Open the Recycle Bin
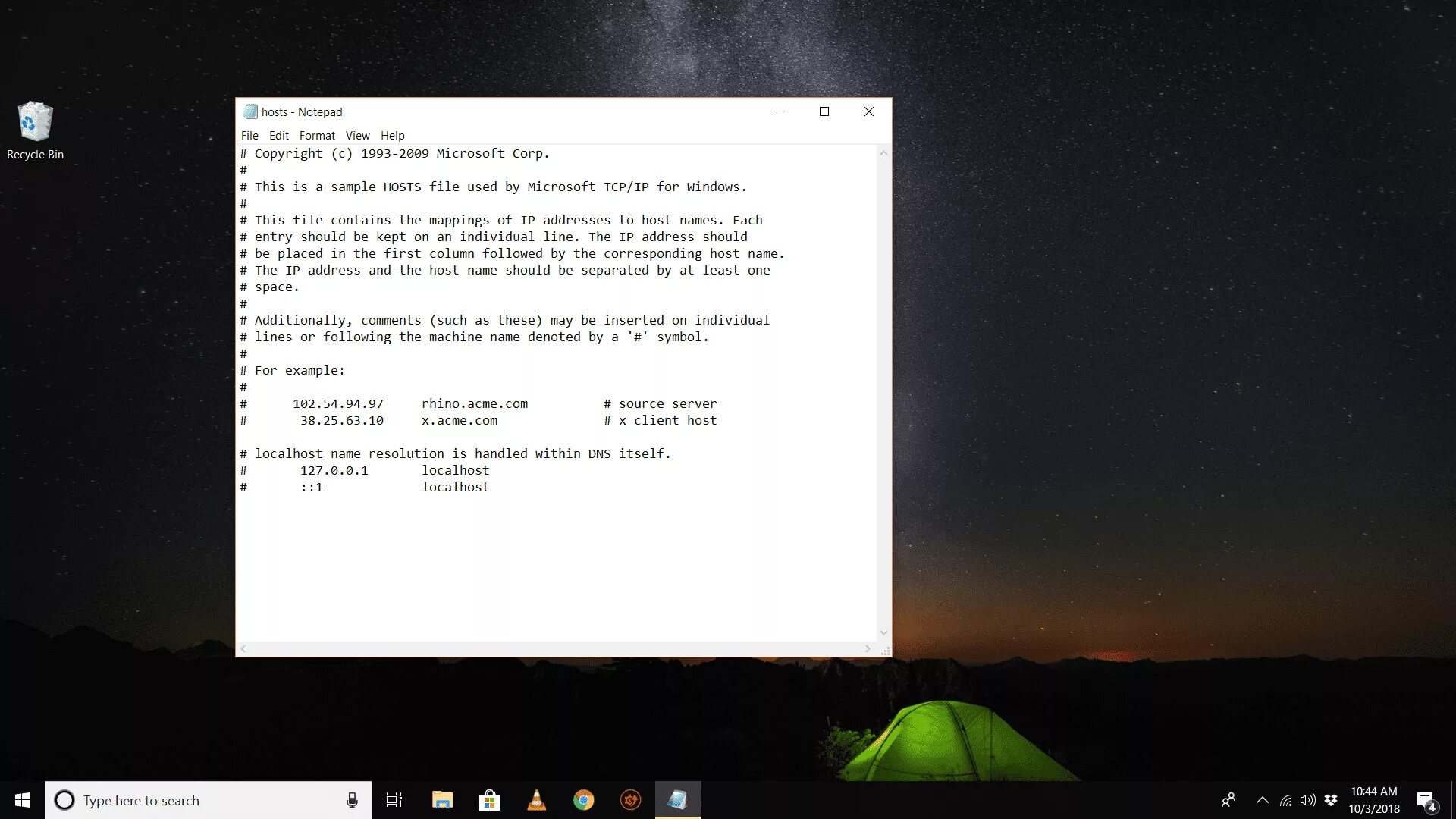1456x819 pixels. tap(34, 121)
